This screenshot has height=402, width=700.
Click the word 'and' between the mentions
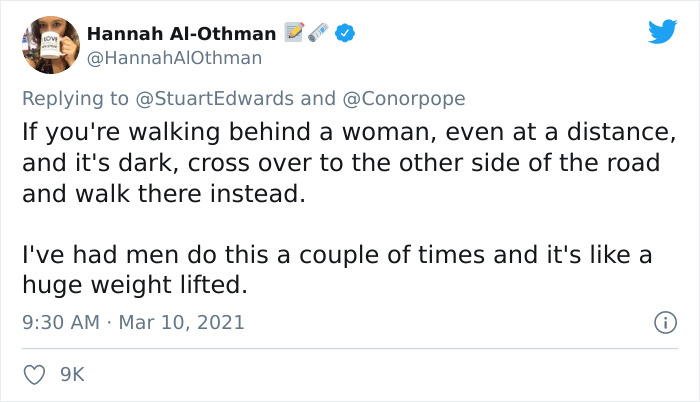pyautogui.click(x=317, y=99)
